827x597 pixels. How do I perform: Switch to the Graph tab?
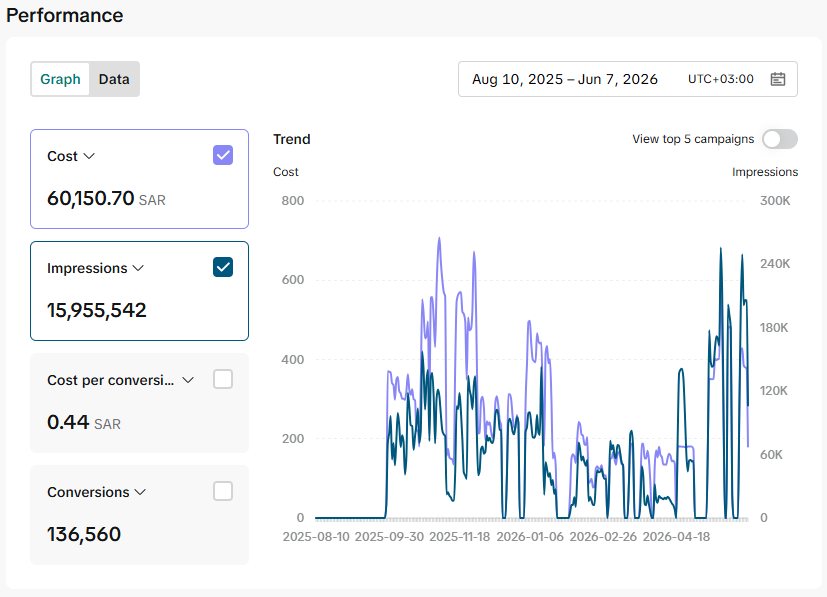60,79
